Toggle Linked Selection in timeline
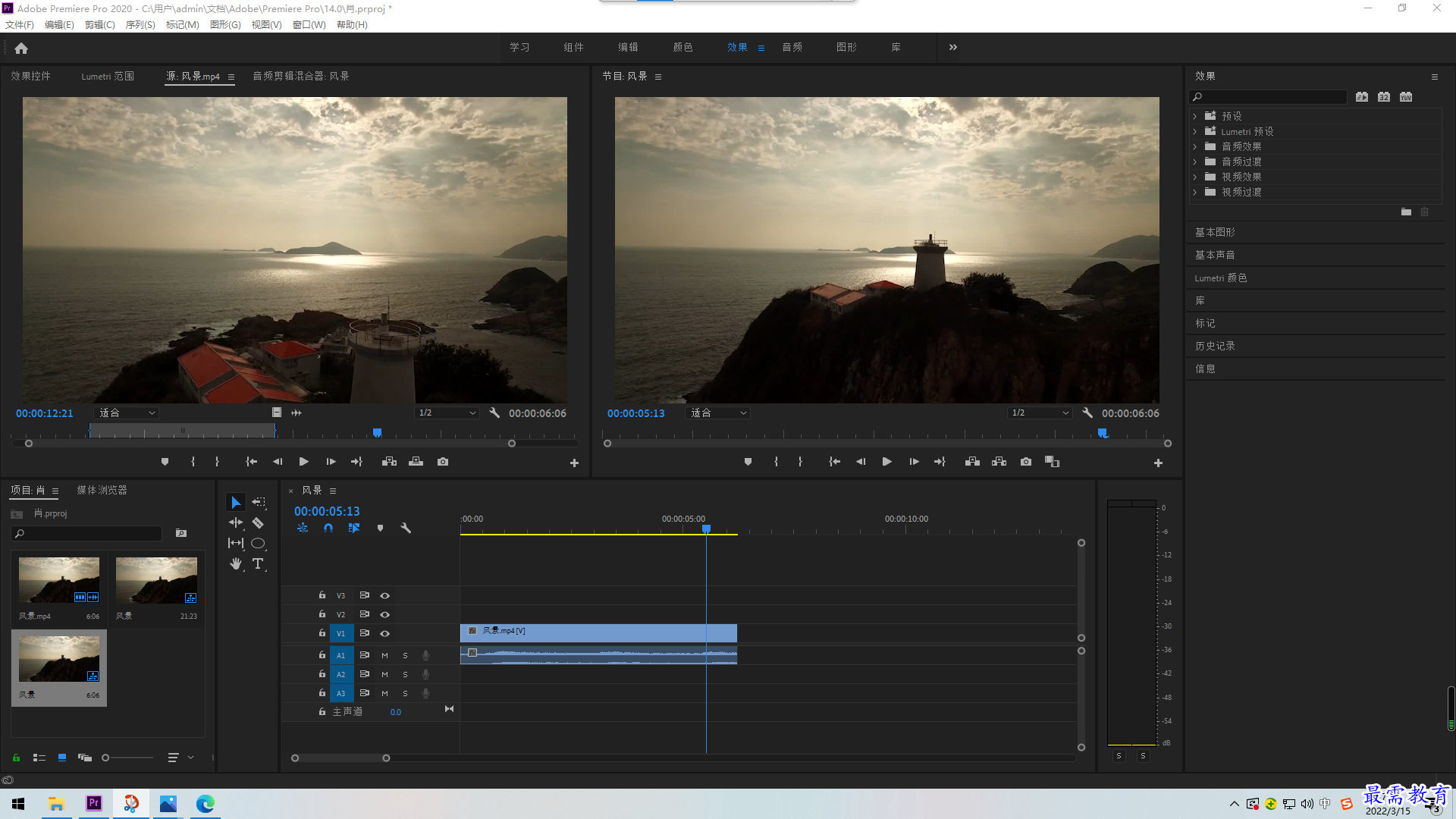Viewport: 1456px width, 819px height. (354, 528)
